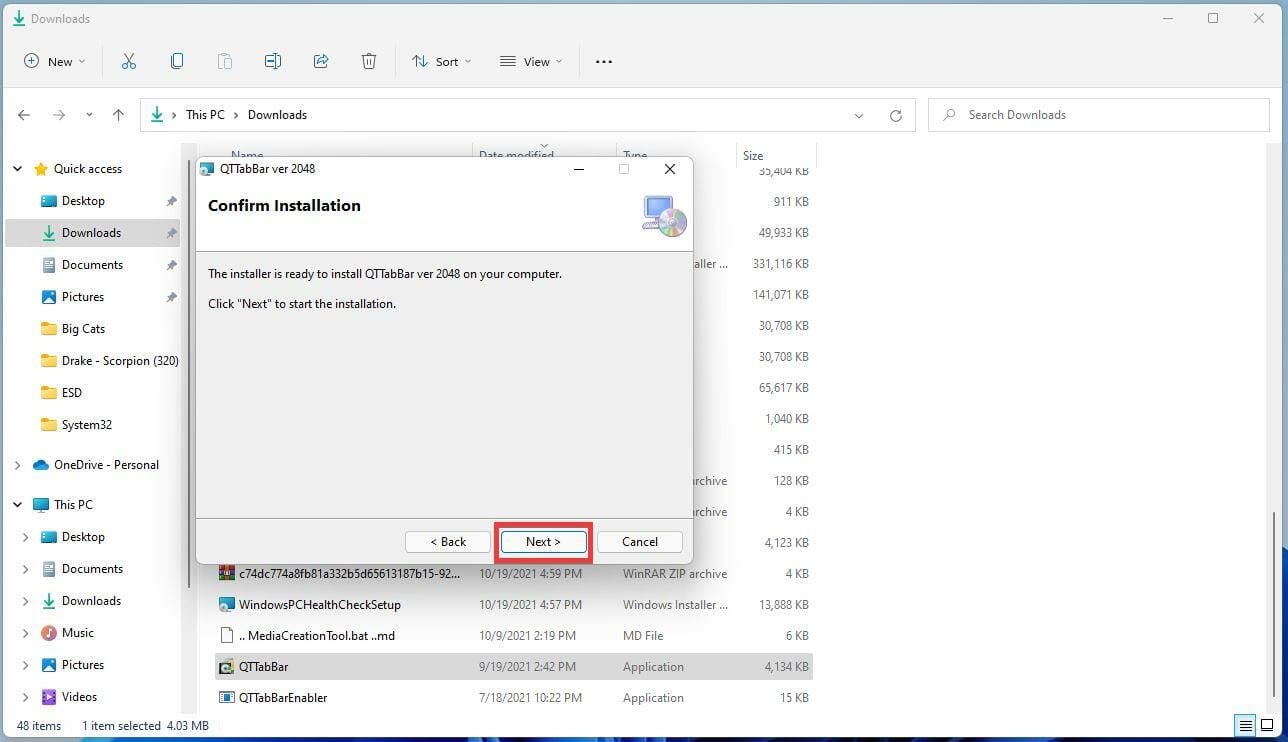The height and width of the screenshot is (742, 1288).
Task: Switch to details view in status bar
Action: (1245, 725)
